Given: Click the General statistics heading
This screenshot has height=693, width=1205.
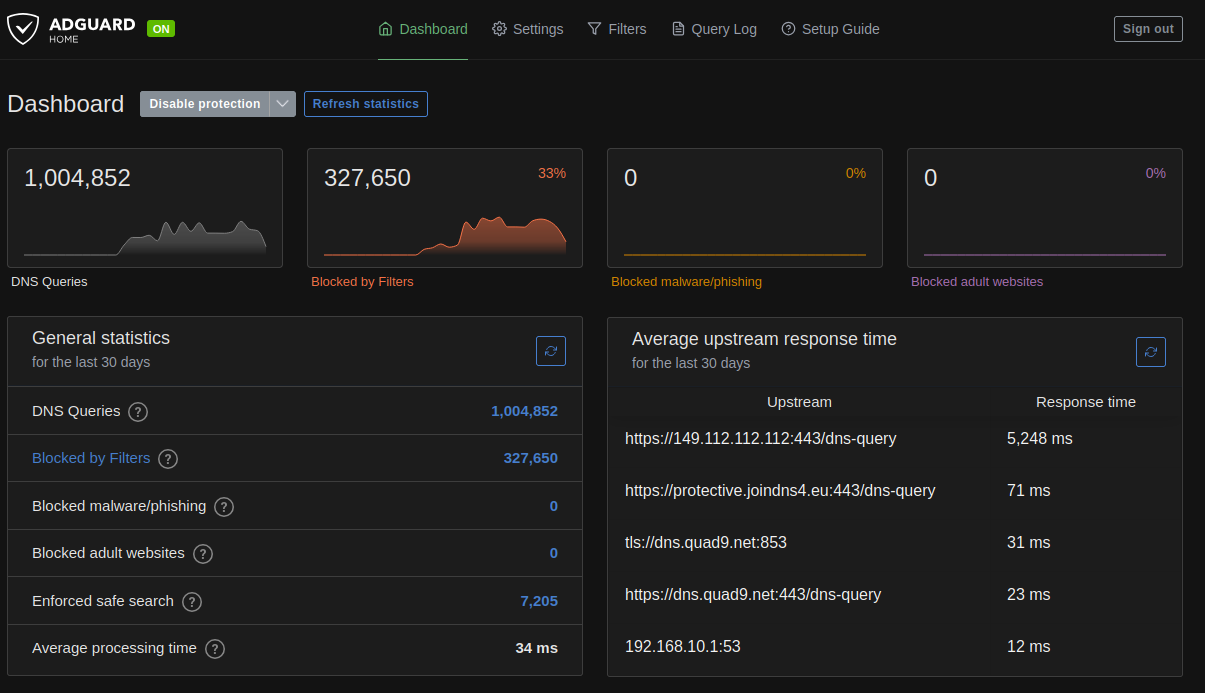Looking at the screenshot, I should (x=101, y=338).
